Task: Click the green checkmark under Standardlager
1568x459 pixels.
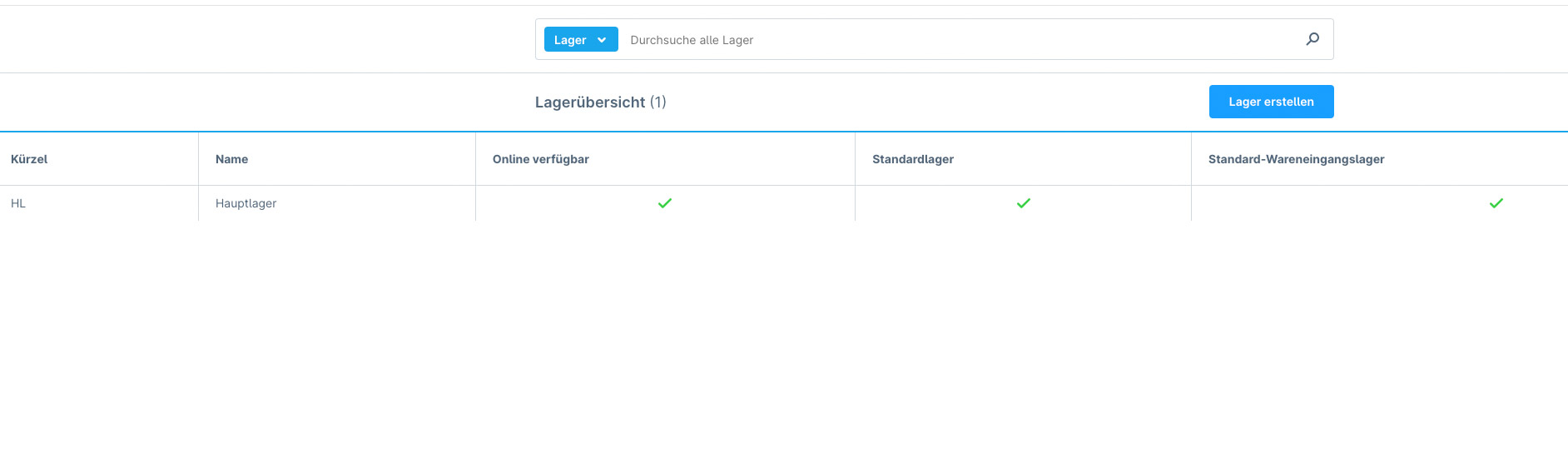Action: click(1023, 203)
